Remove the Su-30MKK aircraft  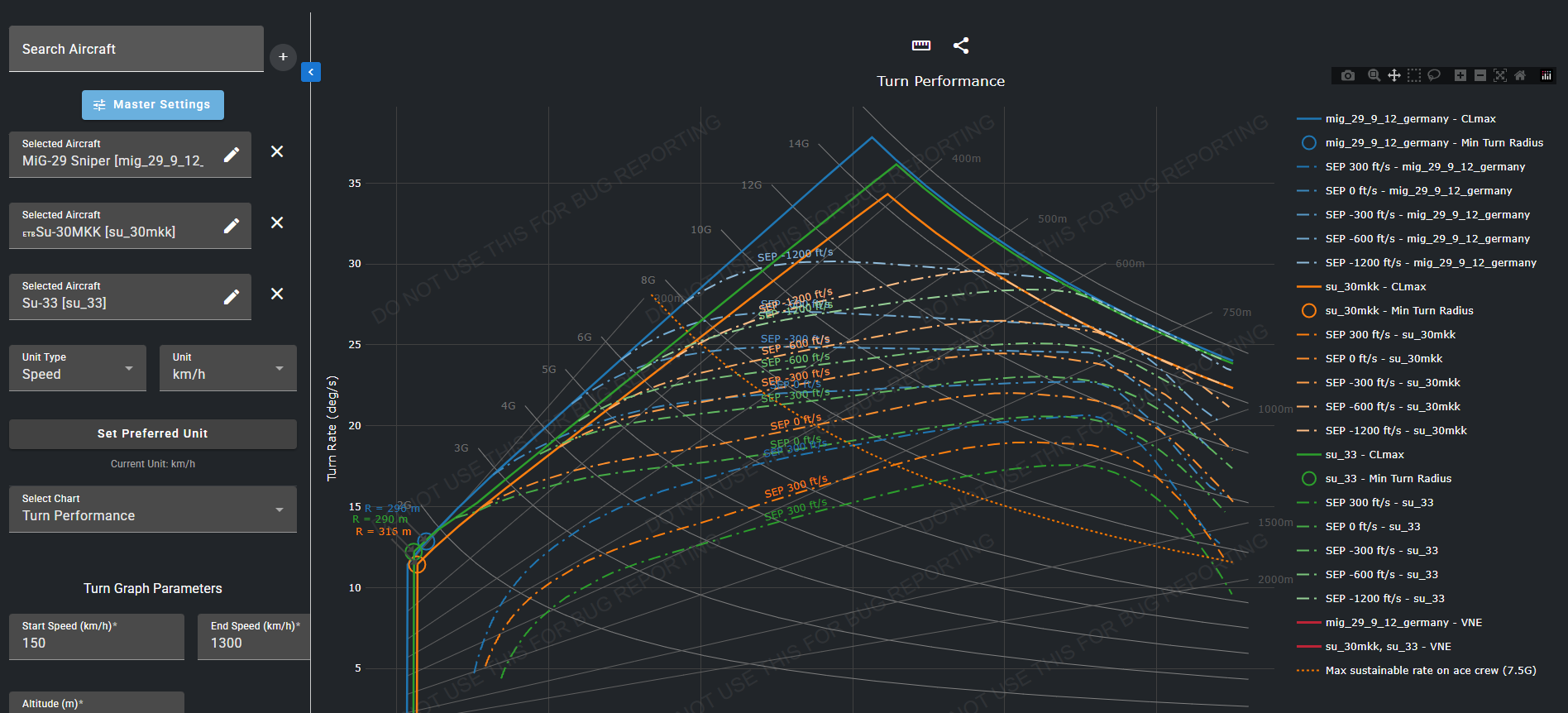click(x=277, y=223)
